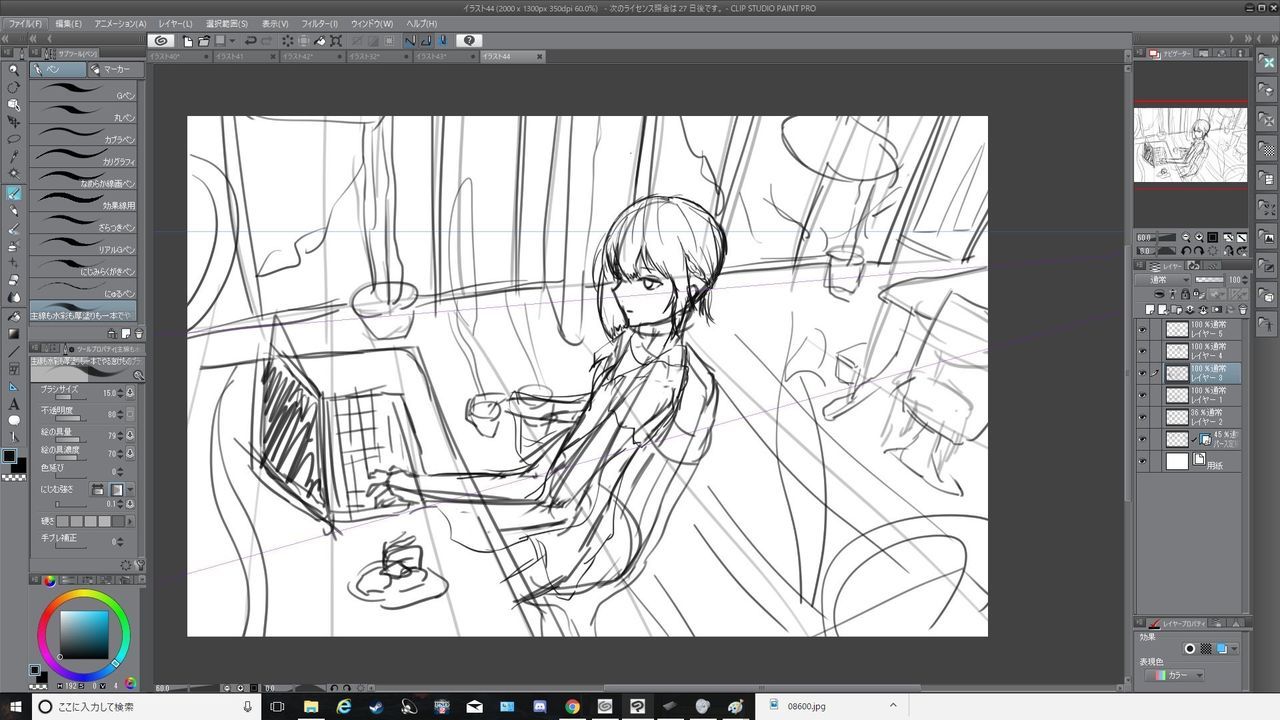The height and width of the screenshot is (720, 1280).
Task: Select the Gペン sub tool
Action: pyautogui.click(x=83, y=92)
